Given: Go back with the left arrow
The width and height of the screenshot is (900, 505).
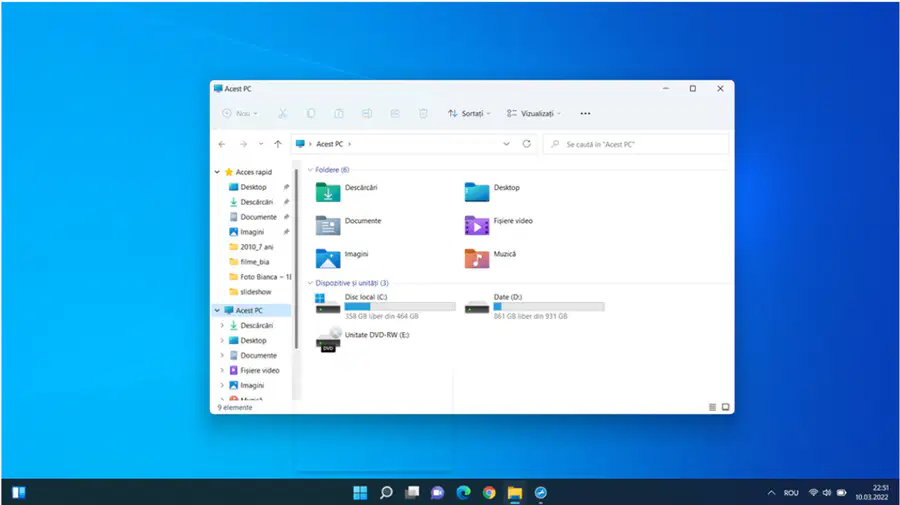Looking at the screenshot, I should pos(222,144).
